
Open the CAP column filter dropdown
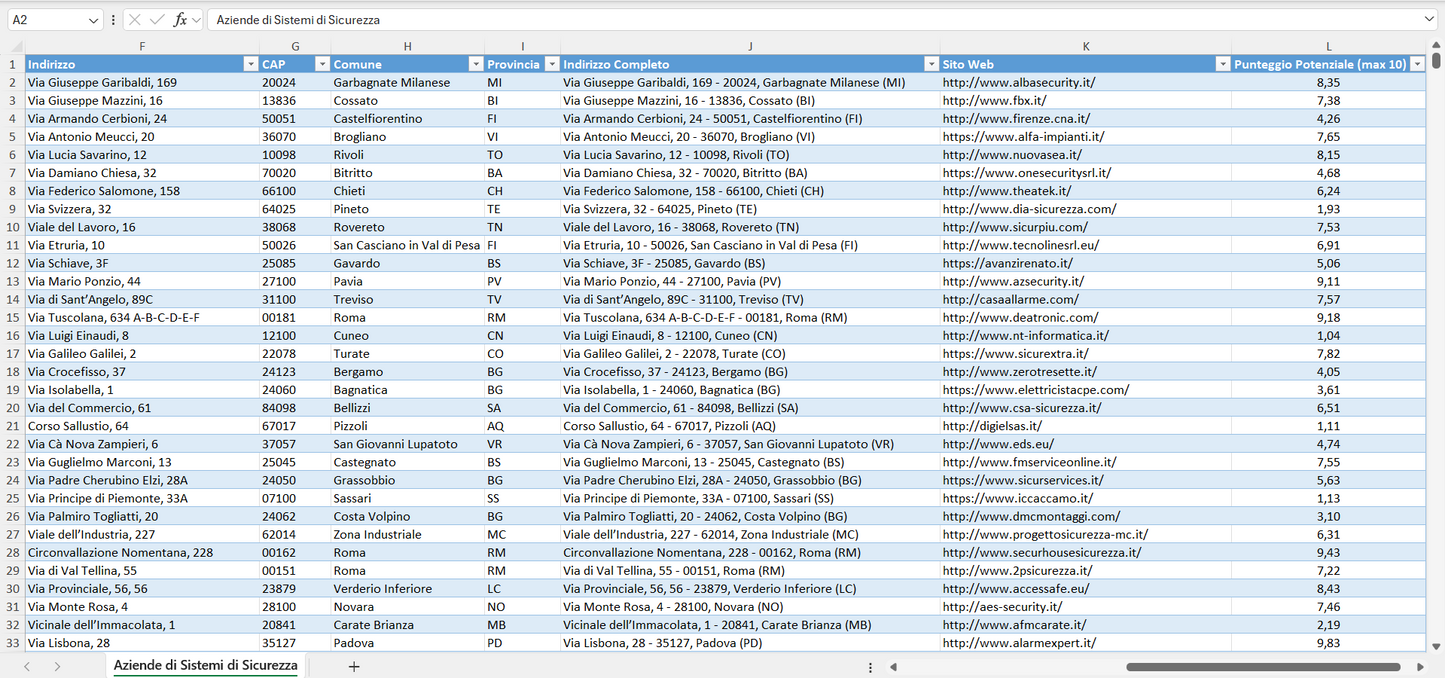click(321, 64)
